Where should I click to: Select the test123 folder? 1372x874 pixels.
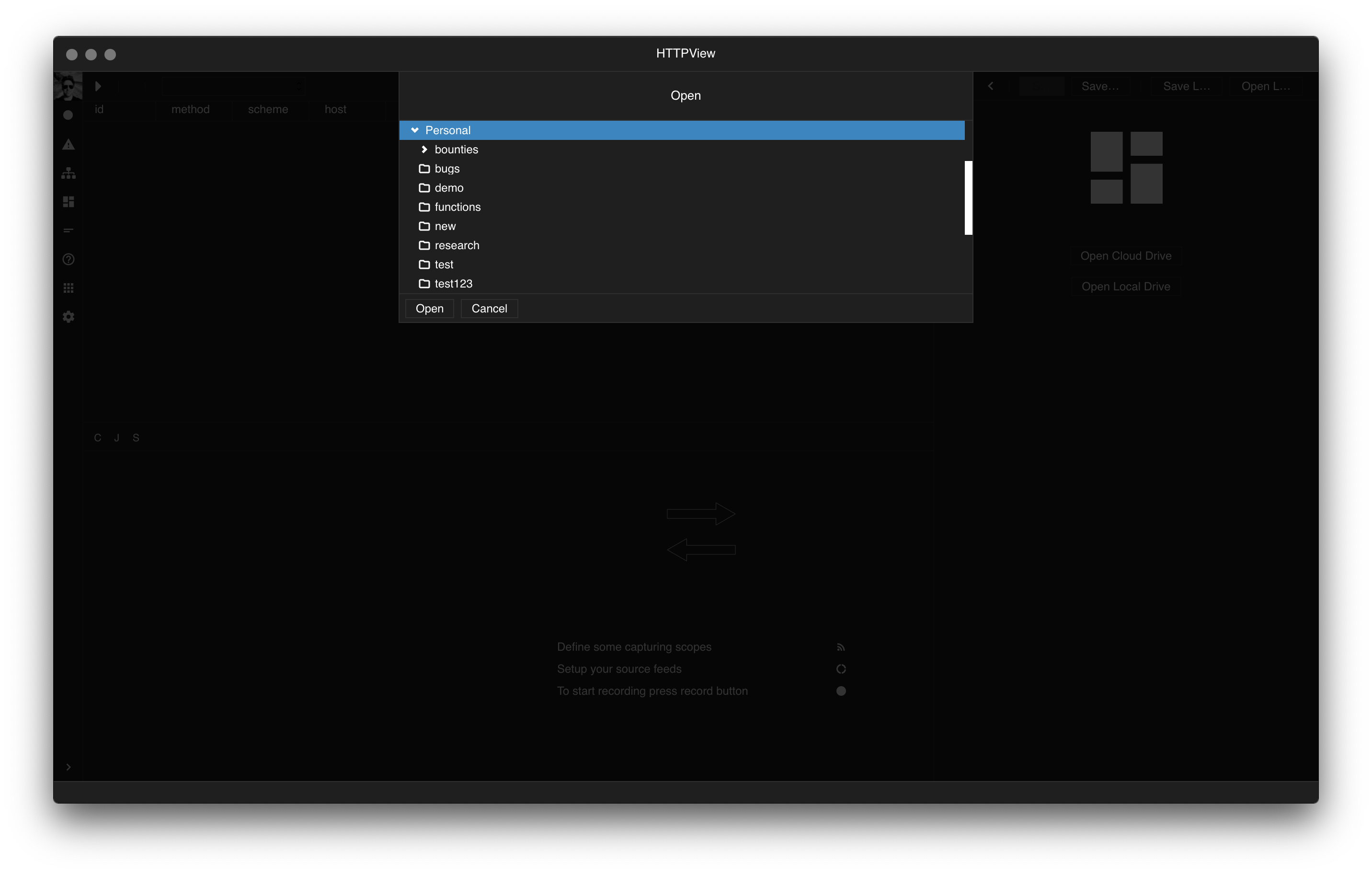pyautogui.click(x=453, y=284)
